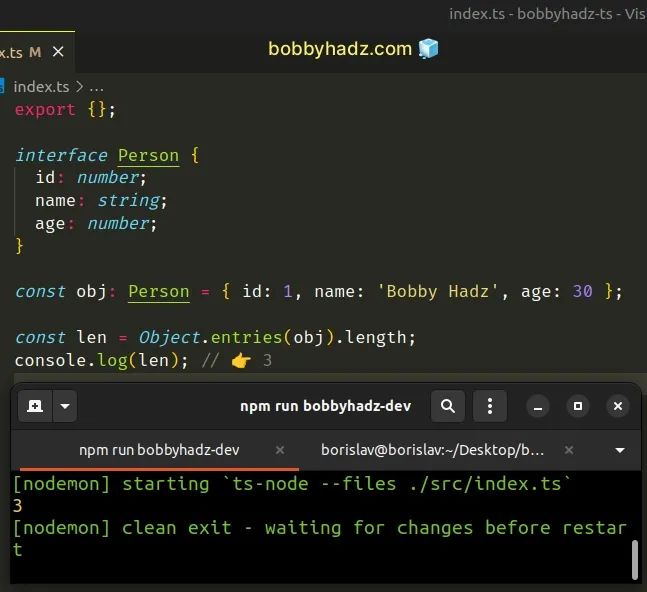This screenshot has height=592, width=647.
Task: Close the borislav@borislav terminal tab
Action: [569, 450]
